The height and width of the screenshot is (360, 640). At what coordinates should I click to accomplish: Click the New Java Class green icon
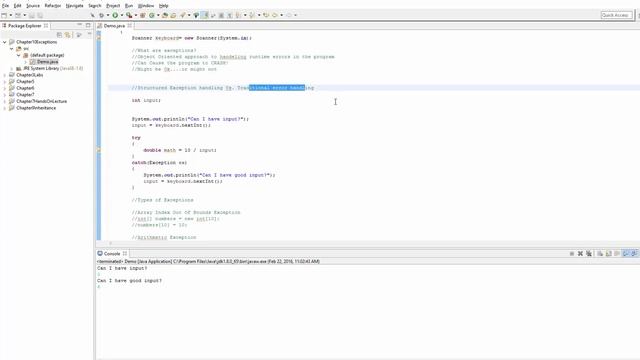[151, 15]
